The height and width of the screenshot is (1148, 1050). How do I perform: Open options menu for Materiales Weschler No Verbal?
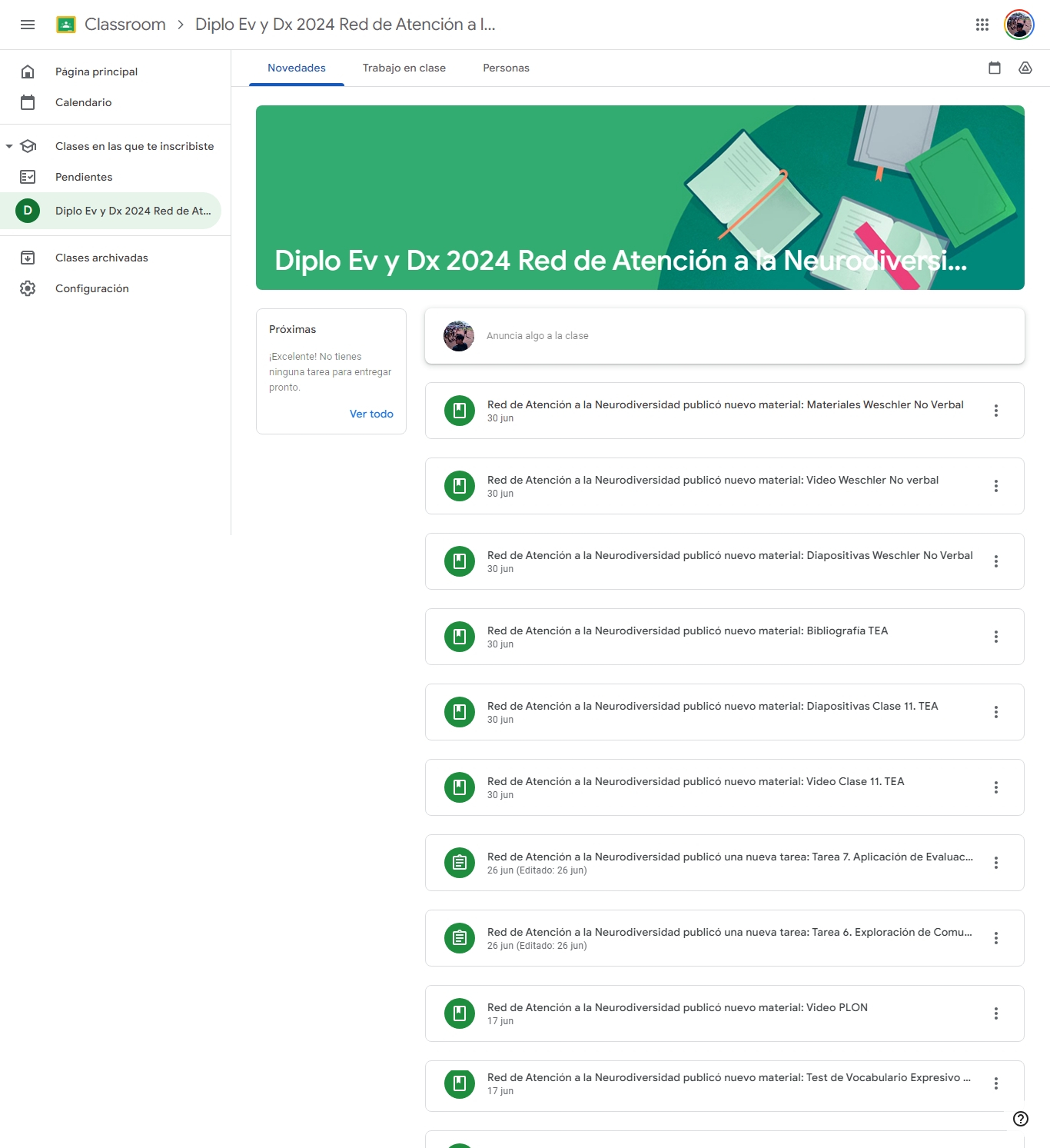pos(996,411)
